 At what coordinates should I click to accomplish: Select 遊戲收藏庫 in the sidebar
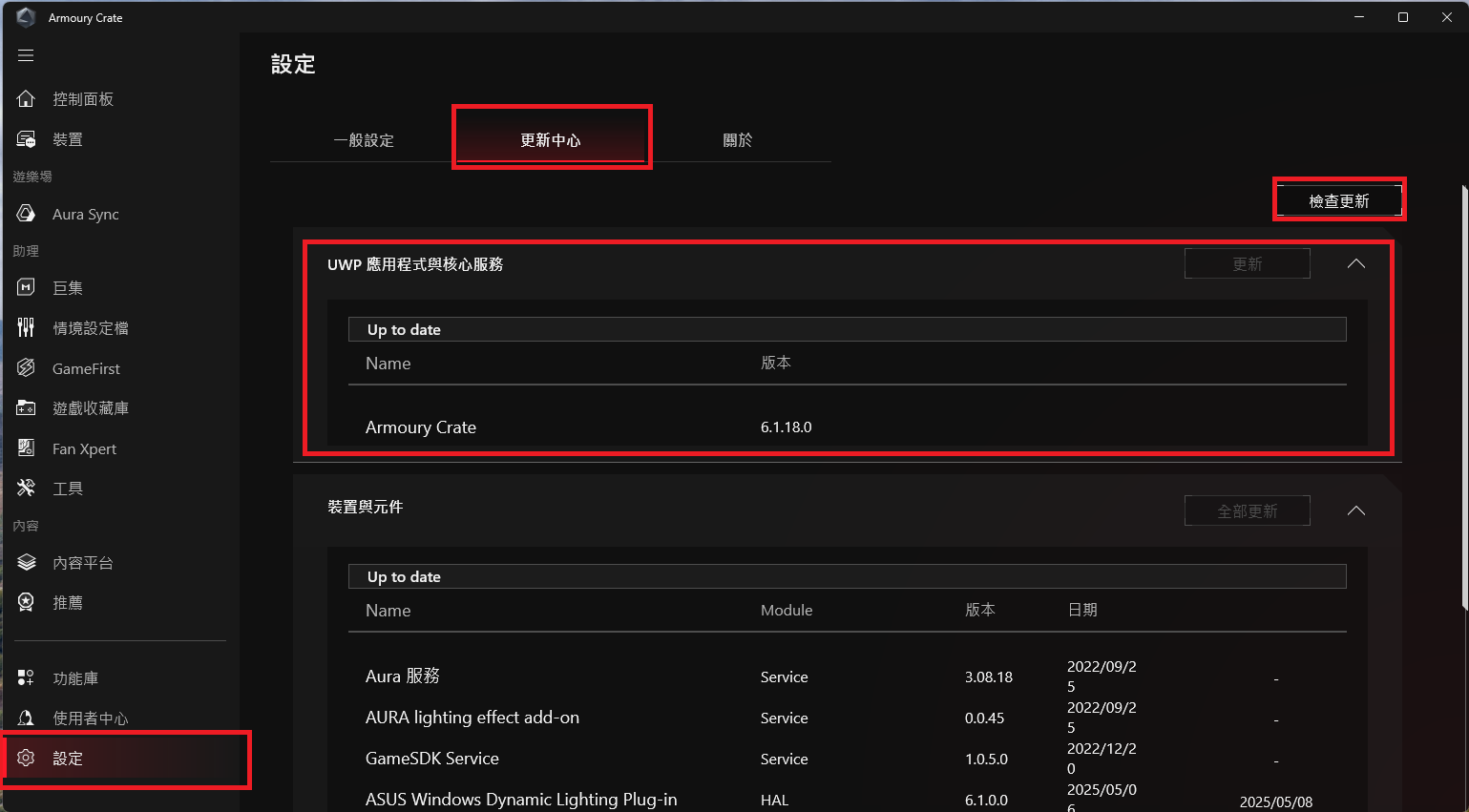(x=91, y=408)
